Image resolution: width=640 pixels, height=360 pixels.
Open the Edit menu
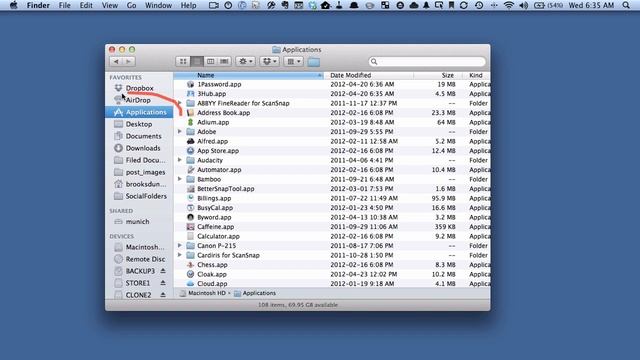[x=86, y=5]
